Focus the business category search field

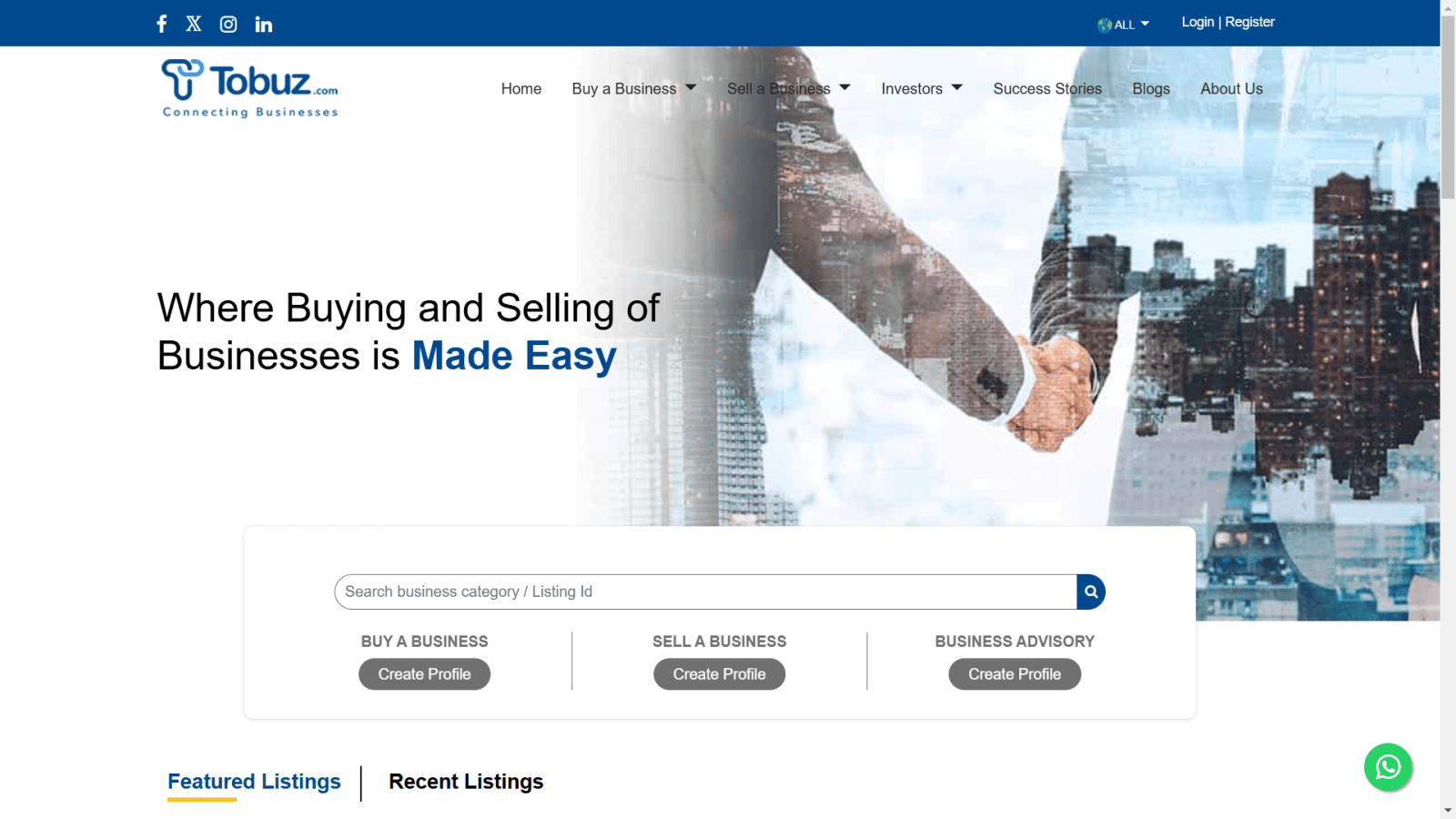pyautogui.click(x=705, y=591)
